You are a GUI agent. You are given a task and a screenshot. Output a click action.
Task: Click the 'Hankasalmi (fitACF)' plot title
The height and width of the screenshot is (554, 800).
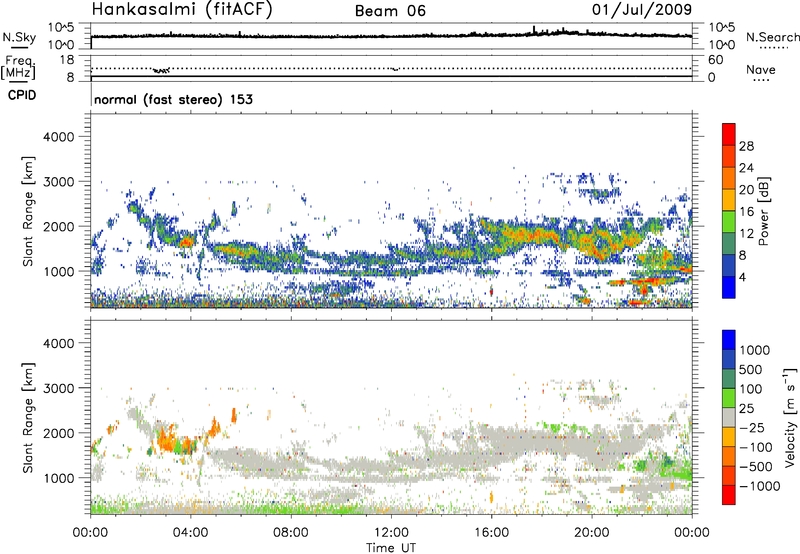pos(182,9)
